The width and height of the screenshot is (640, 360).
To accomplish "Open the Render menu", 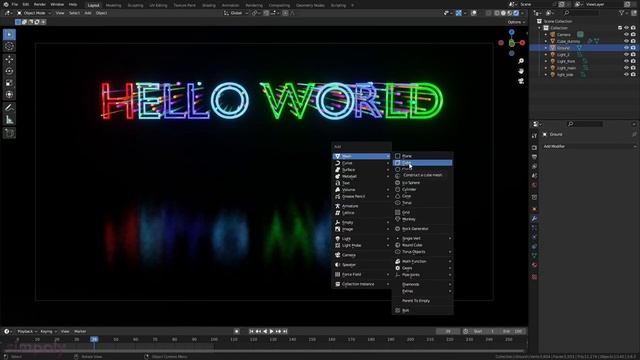I will click(x=40, y=4).
